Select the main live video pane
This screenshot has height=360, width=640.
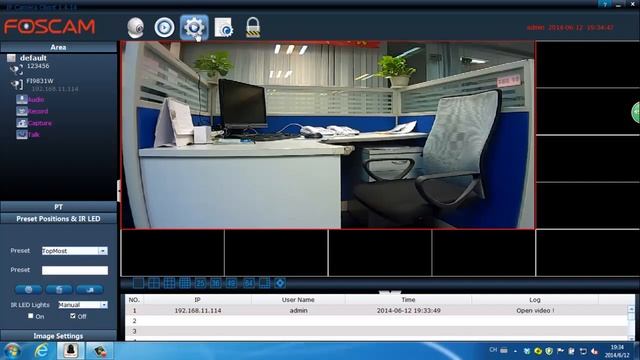click(x=327, y=135)
